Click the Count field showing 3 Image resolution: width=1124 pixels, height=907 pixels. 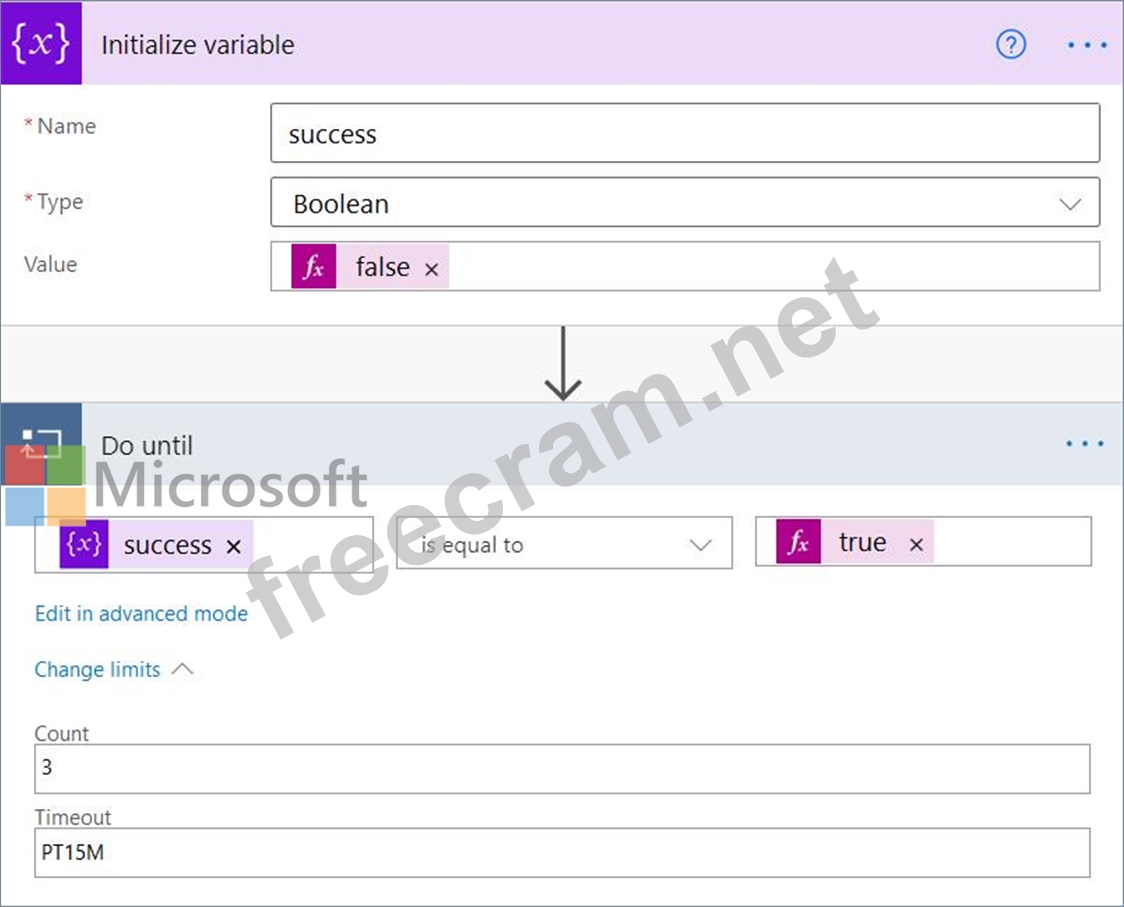pos(561,769)
